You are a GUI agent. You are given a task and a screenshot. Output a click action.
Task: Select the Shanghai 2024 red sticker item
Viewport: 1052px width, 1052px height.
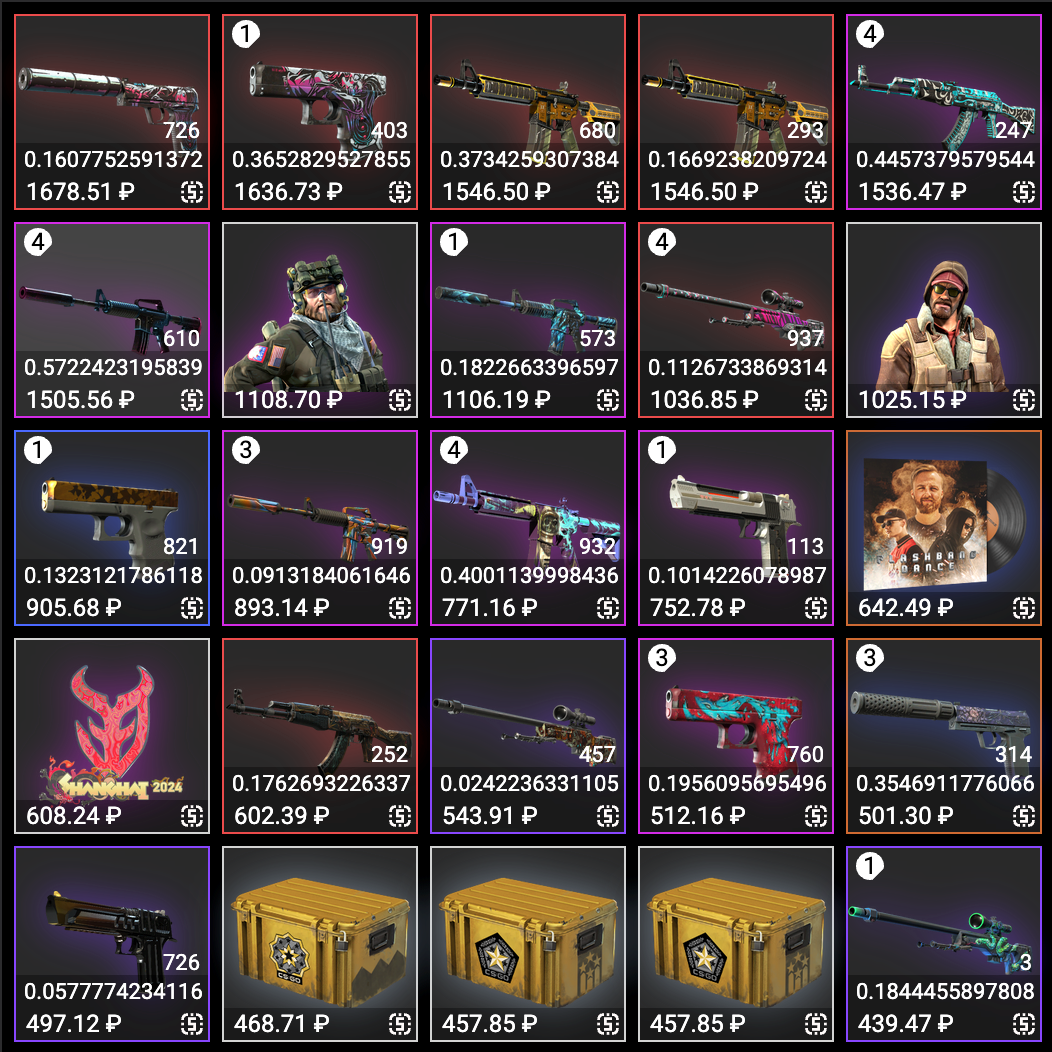coord(112,736)
